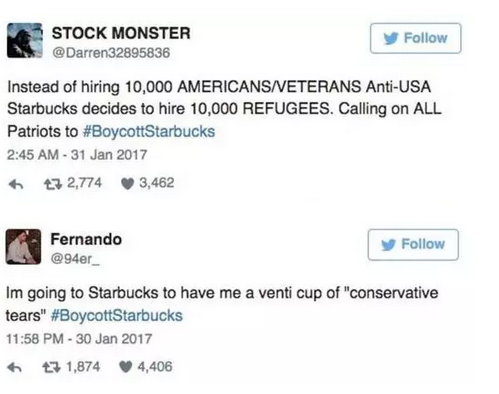499x394 pixels.
Task: Click the Fernando display name
Action: (86, 239)
